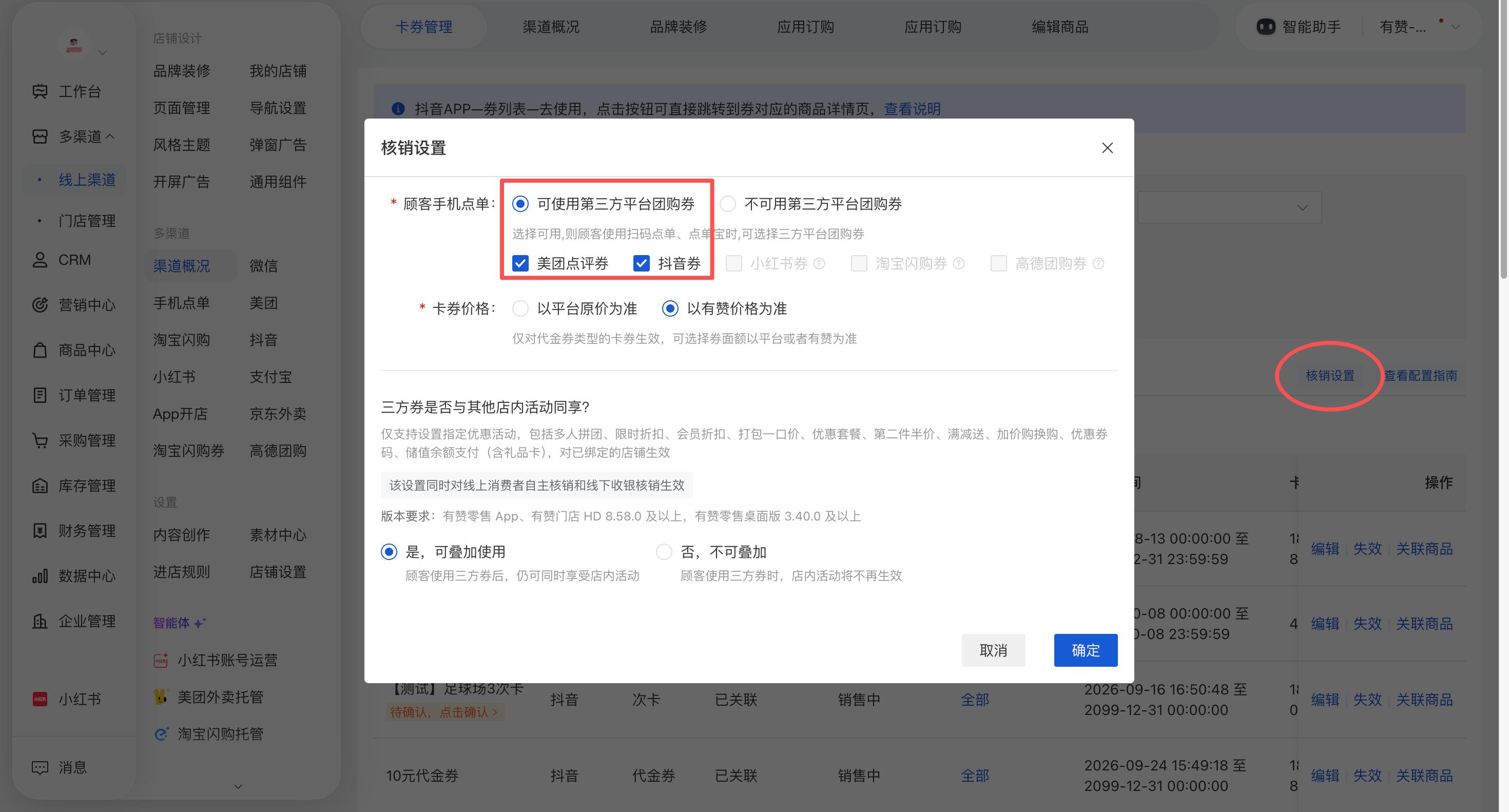Expand the store avatar dropdown arrow
1509x812 pixels.
pos(103,53)
